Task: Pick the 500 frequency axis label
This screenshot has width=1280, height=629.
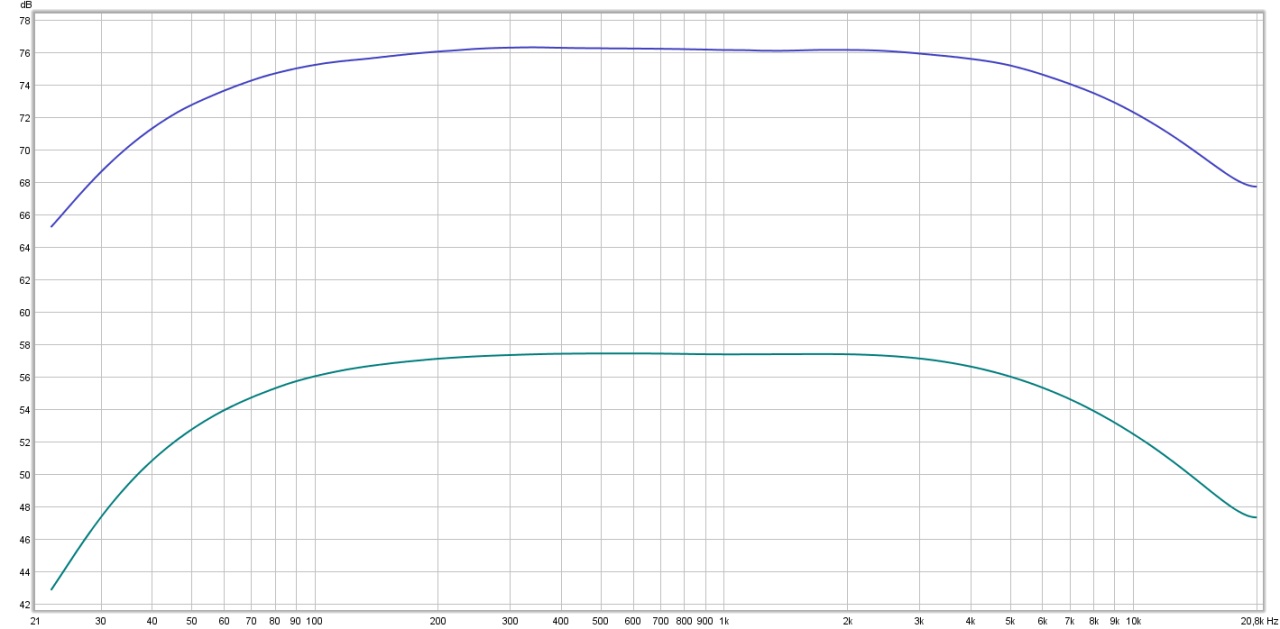Action: pyautogui.click(x=600, y=621)
